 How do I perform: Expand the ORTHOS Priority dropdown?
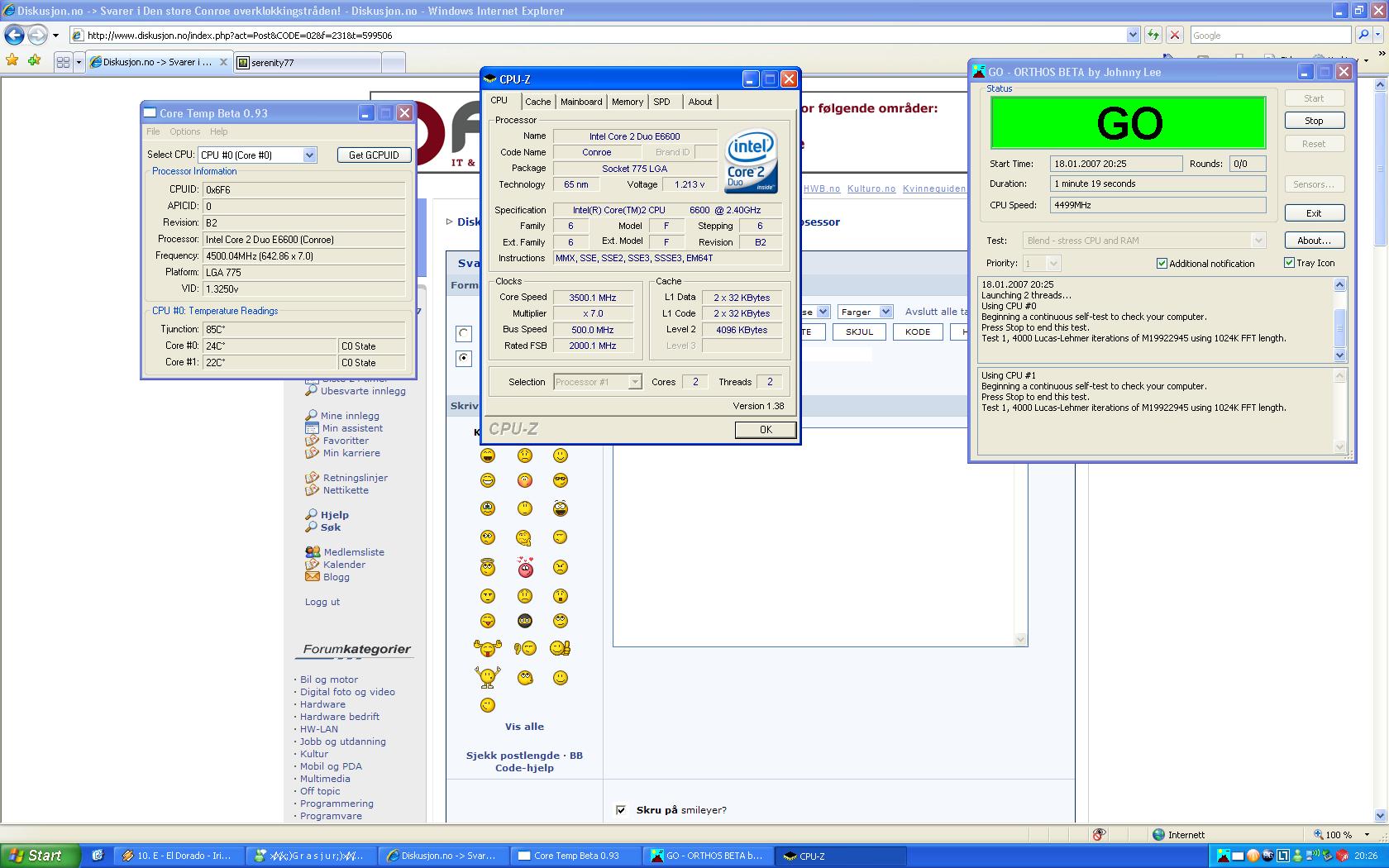coord(1052,263)
